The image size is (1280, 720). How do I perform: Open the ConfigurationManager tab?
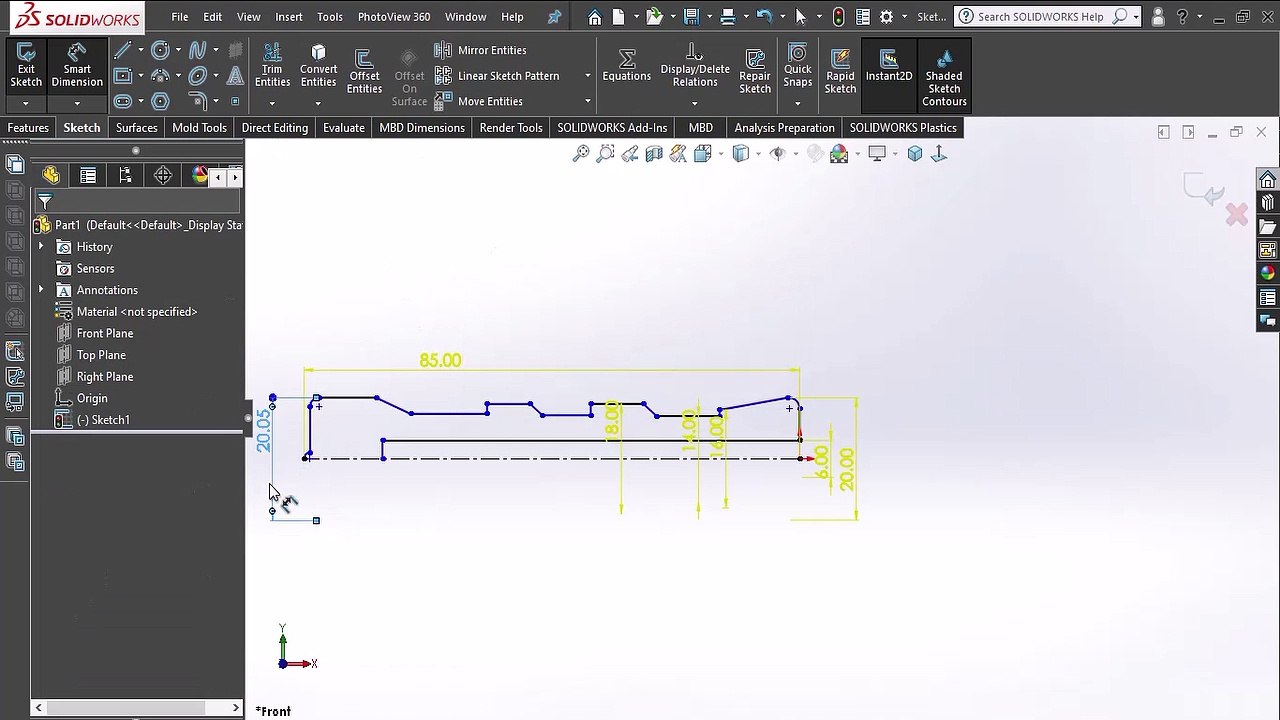pos(125,176)
